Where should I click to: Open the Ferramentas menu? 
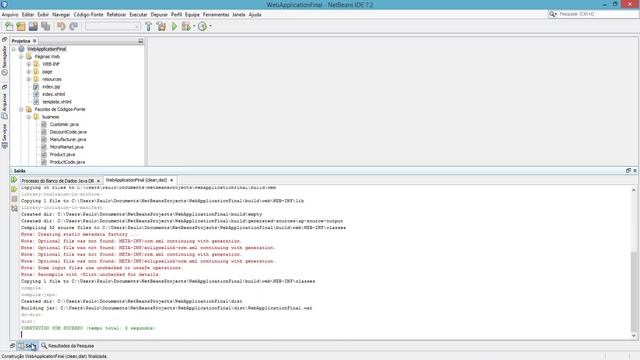(216, 15)
